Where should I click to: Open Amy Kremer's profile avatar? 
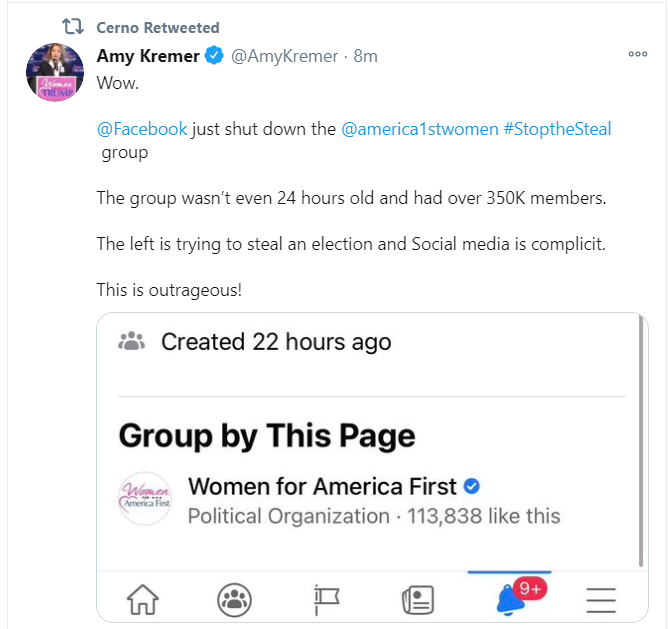click(55, 72)
